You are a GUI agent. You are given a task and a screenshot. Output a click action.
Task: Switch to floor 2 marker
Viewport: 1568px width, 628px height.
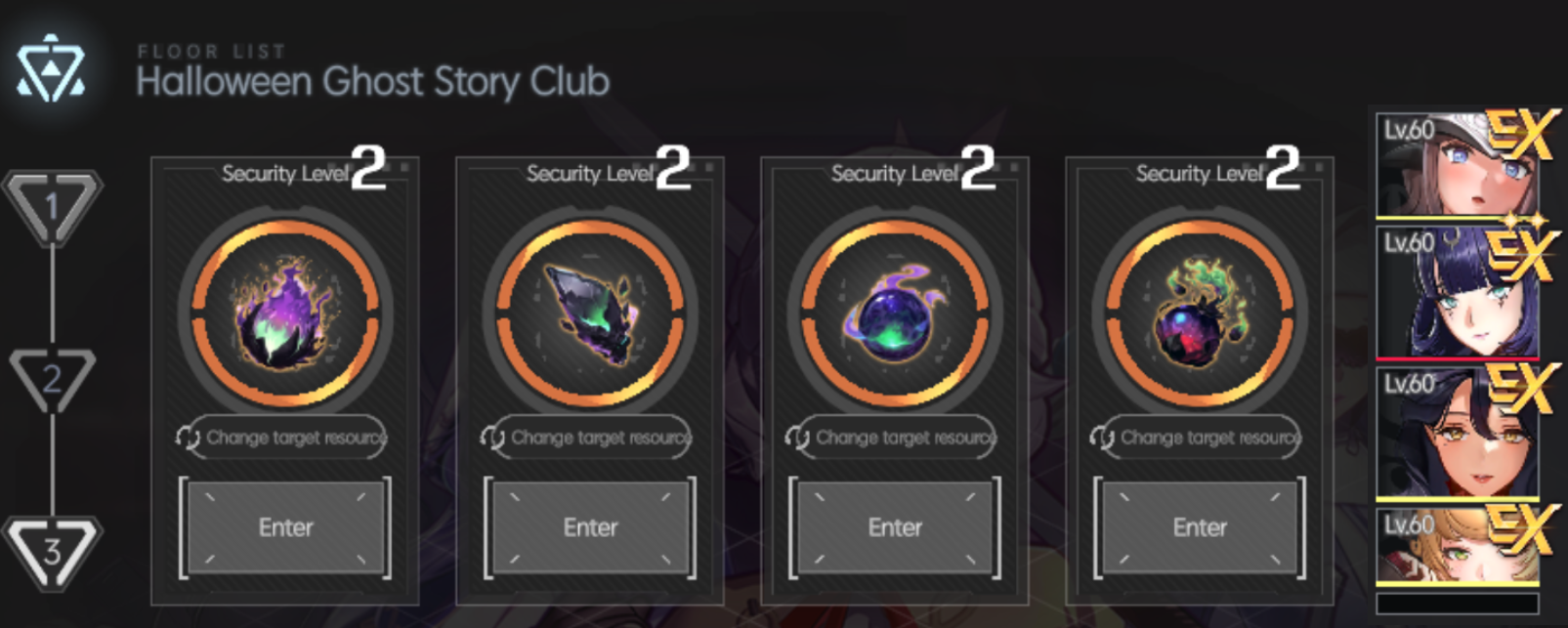click(x=52, y=378)
